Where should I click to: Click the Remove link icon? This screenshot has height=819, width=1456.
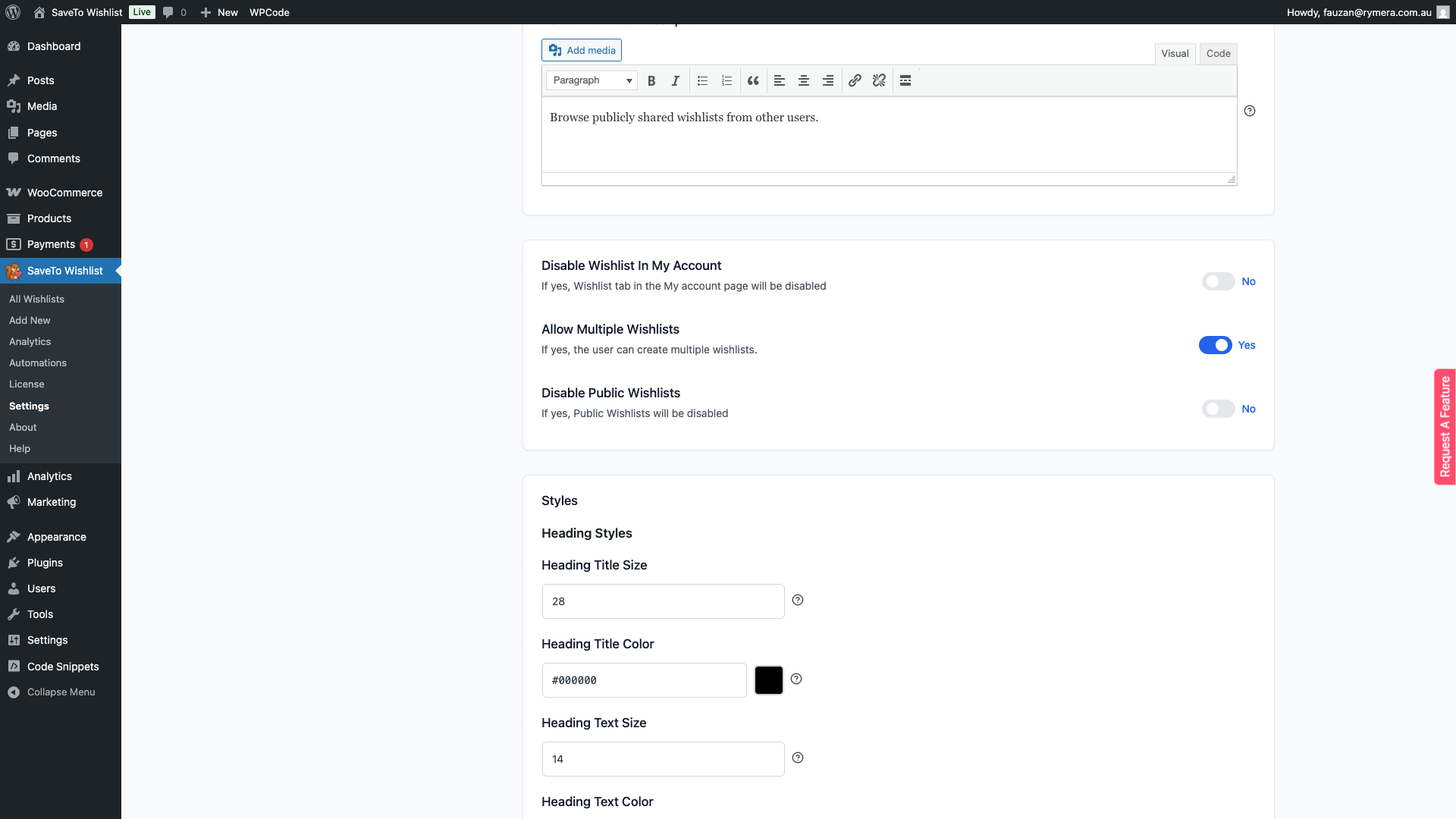(879, 80)
